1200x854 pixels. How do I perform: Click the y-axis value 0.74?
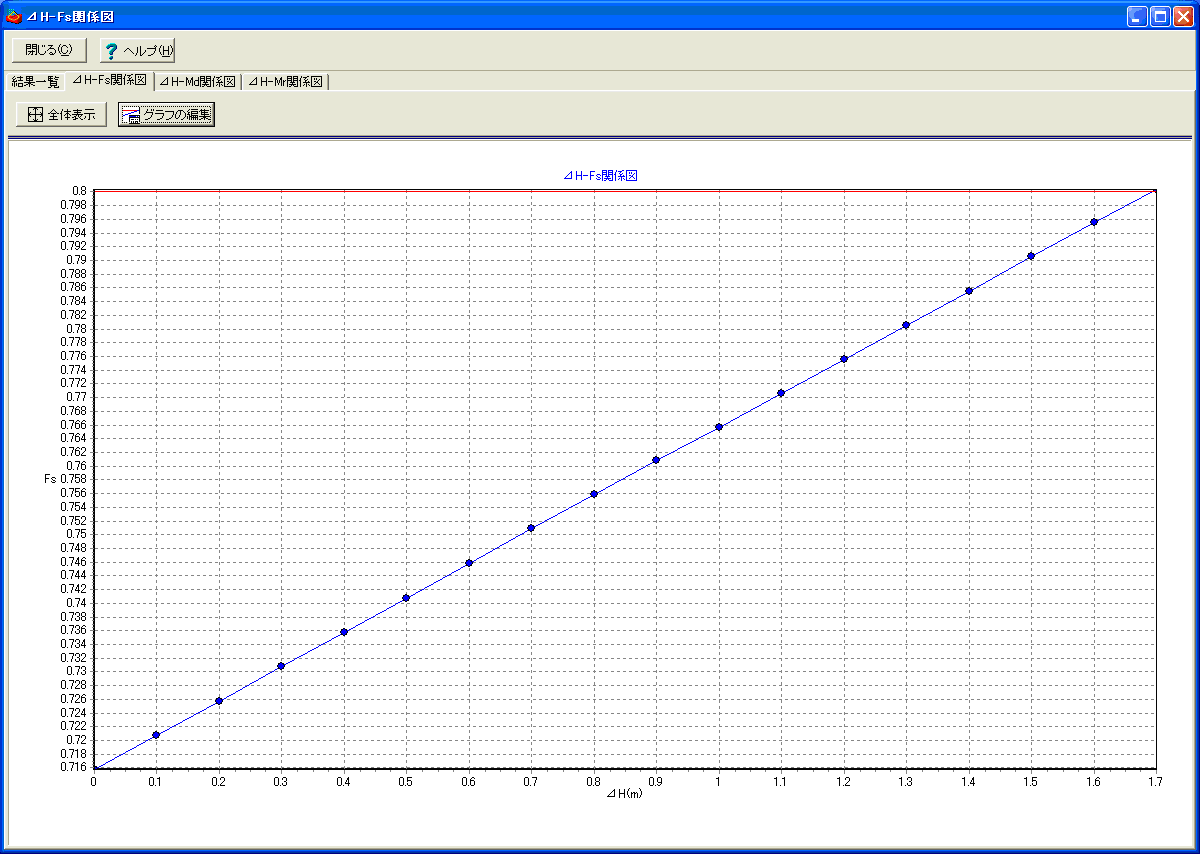coord(77,603)
